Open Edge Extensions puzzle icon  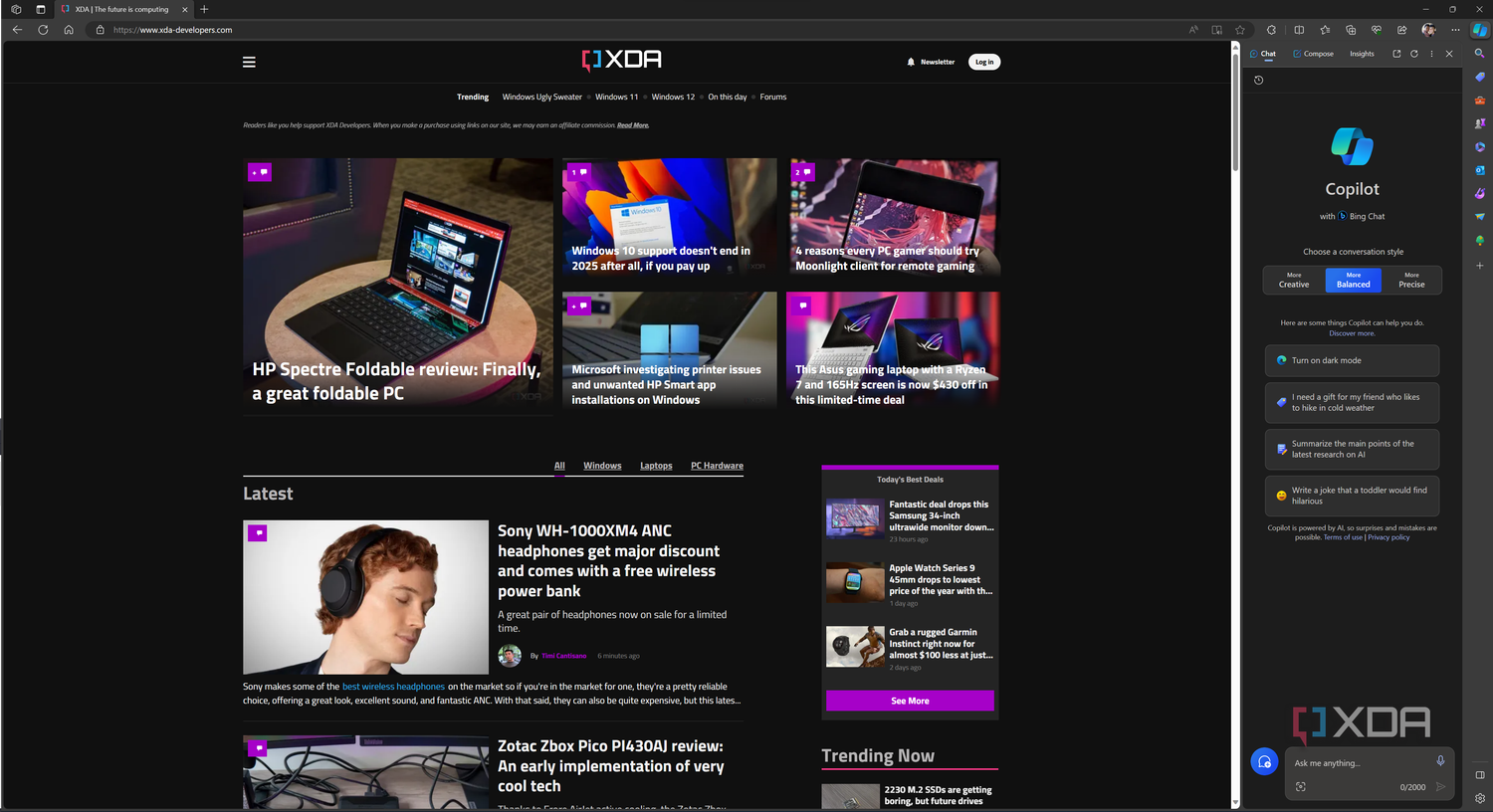pos(1272,30)
